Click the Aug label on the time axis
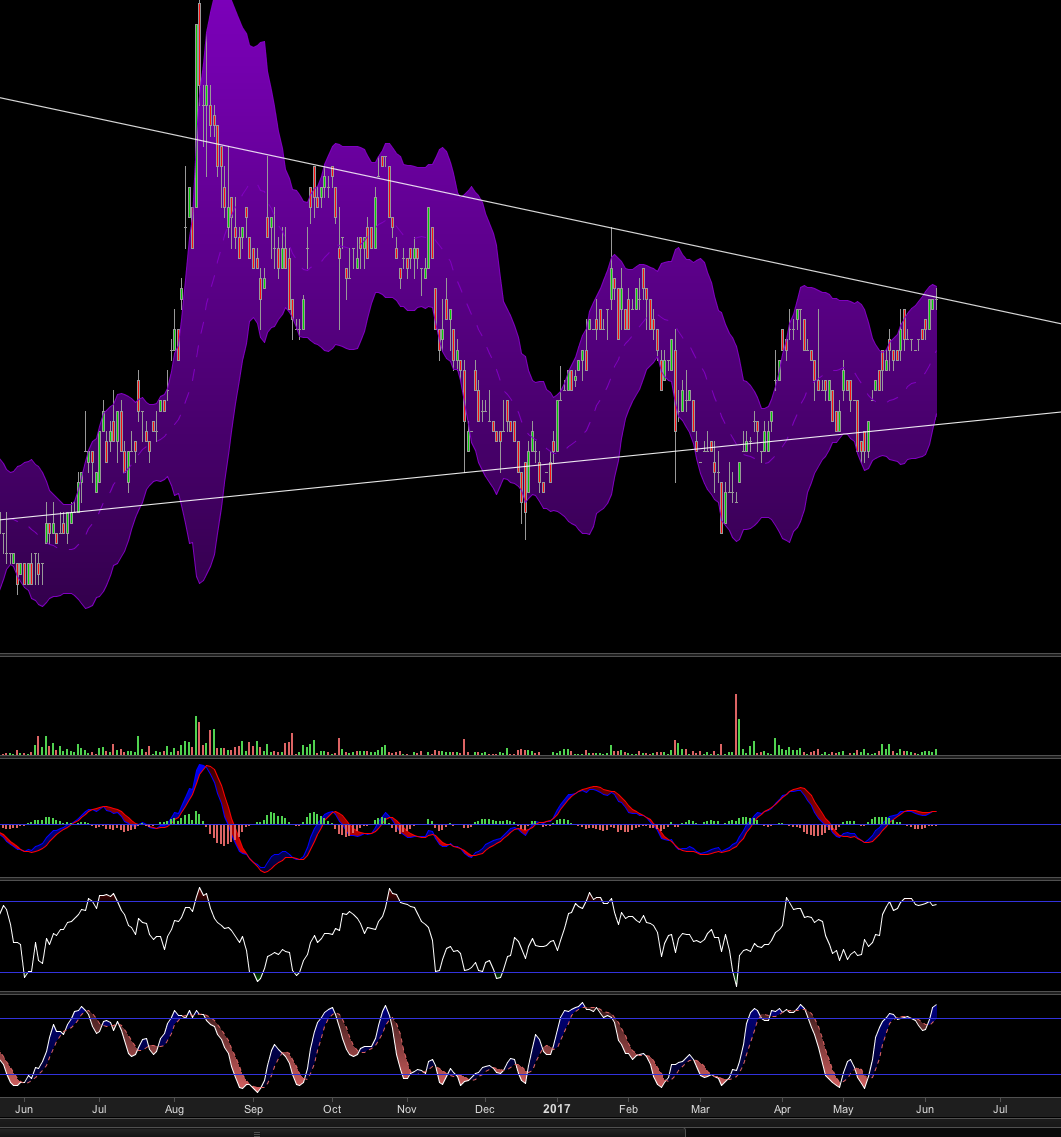The image size is (1061, 1137). [174, 1109]
